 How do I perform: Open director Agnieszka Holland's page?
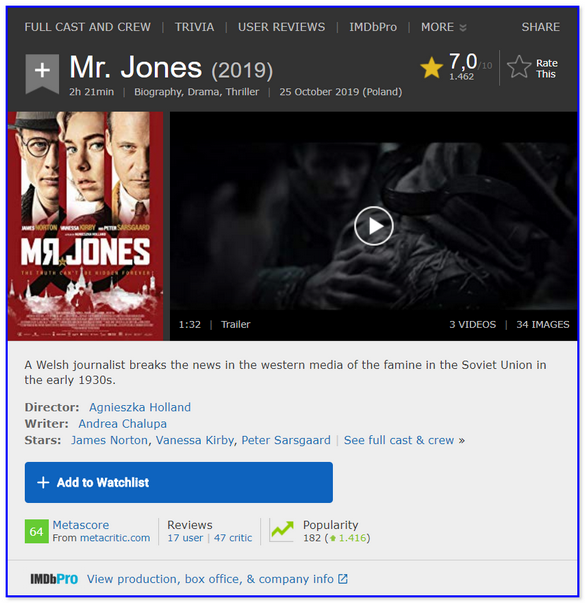coord(140,407)
